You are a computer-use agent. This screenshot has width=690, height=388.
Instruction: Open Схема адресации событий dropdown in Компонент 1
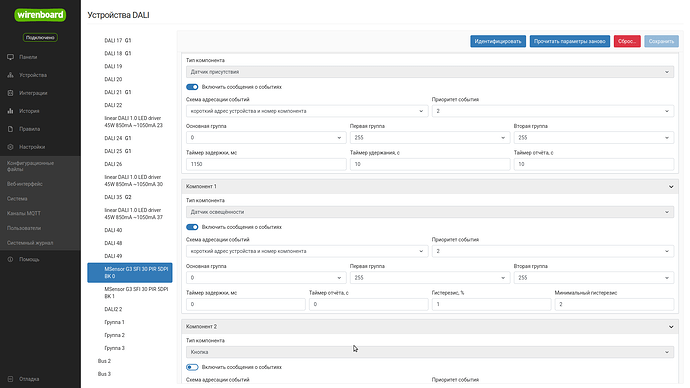tap(307, 251)
